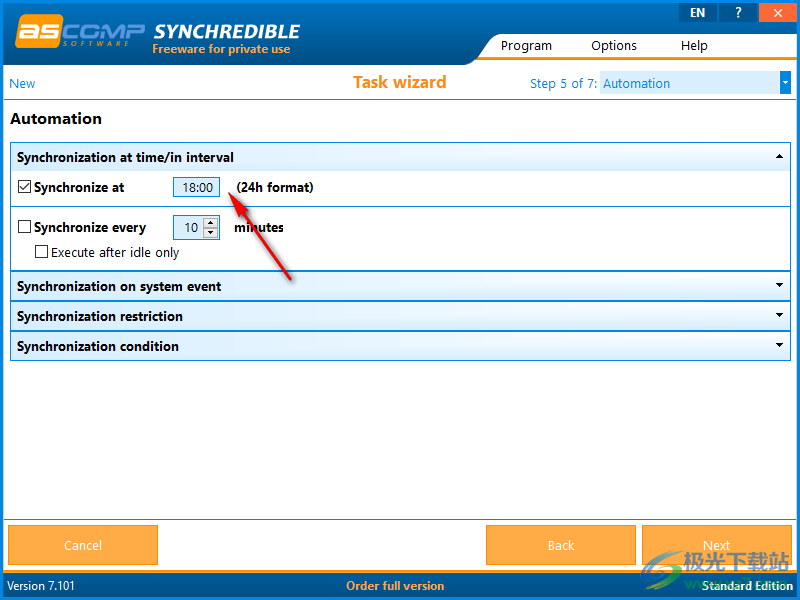Open the Options menu
Screen dimensions: 800x600
pos(613,45)
